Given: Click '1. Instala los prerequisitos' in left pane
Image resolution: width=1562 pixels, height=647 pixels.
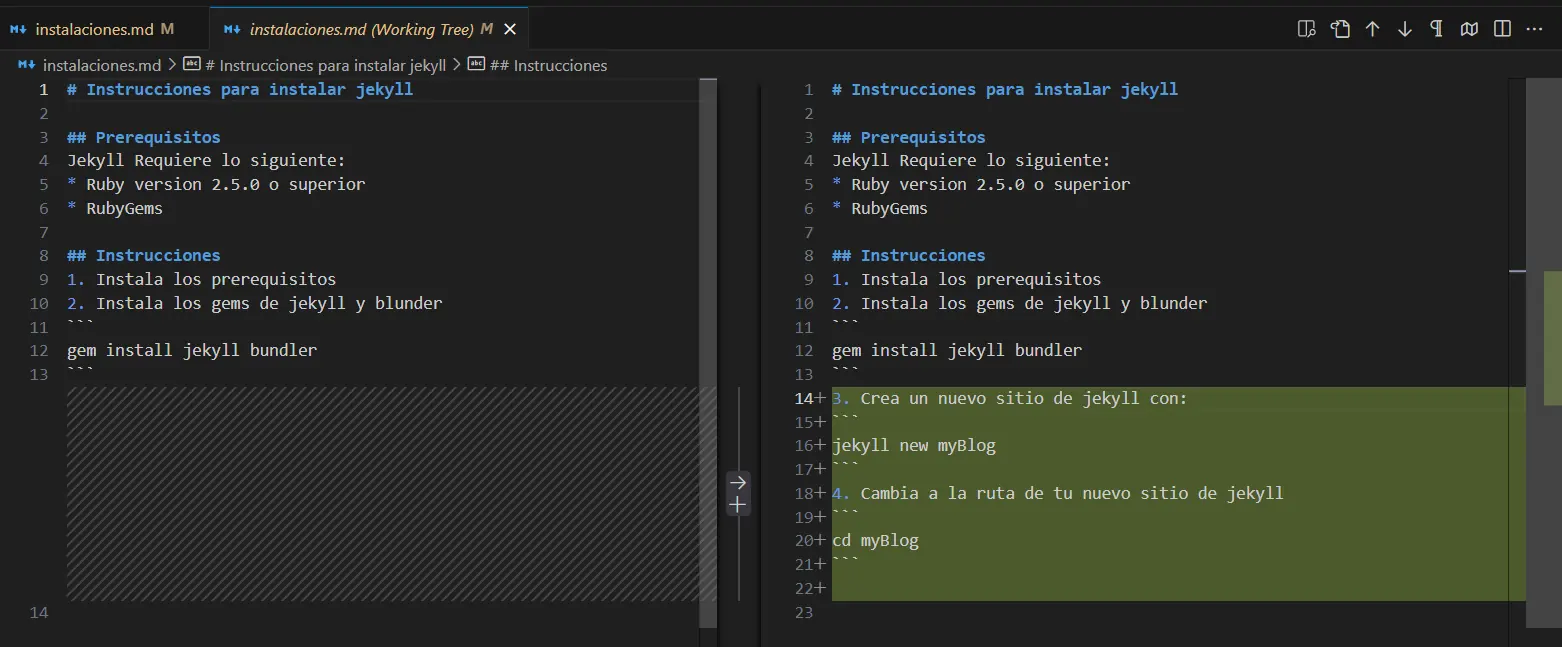Looking at the screenshot, I should 201,279.
